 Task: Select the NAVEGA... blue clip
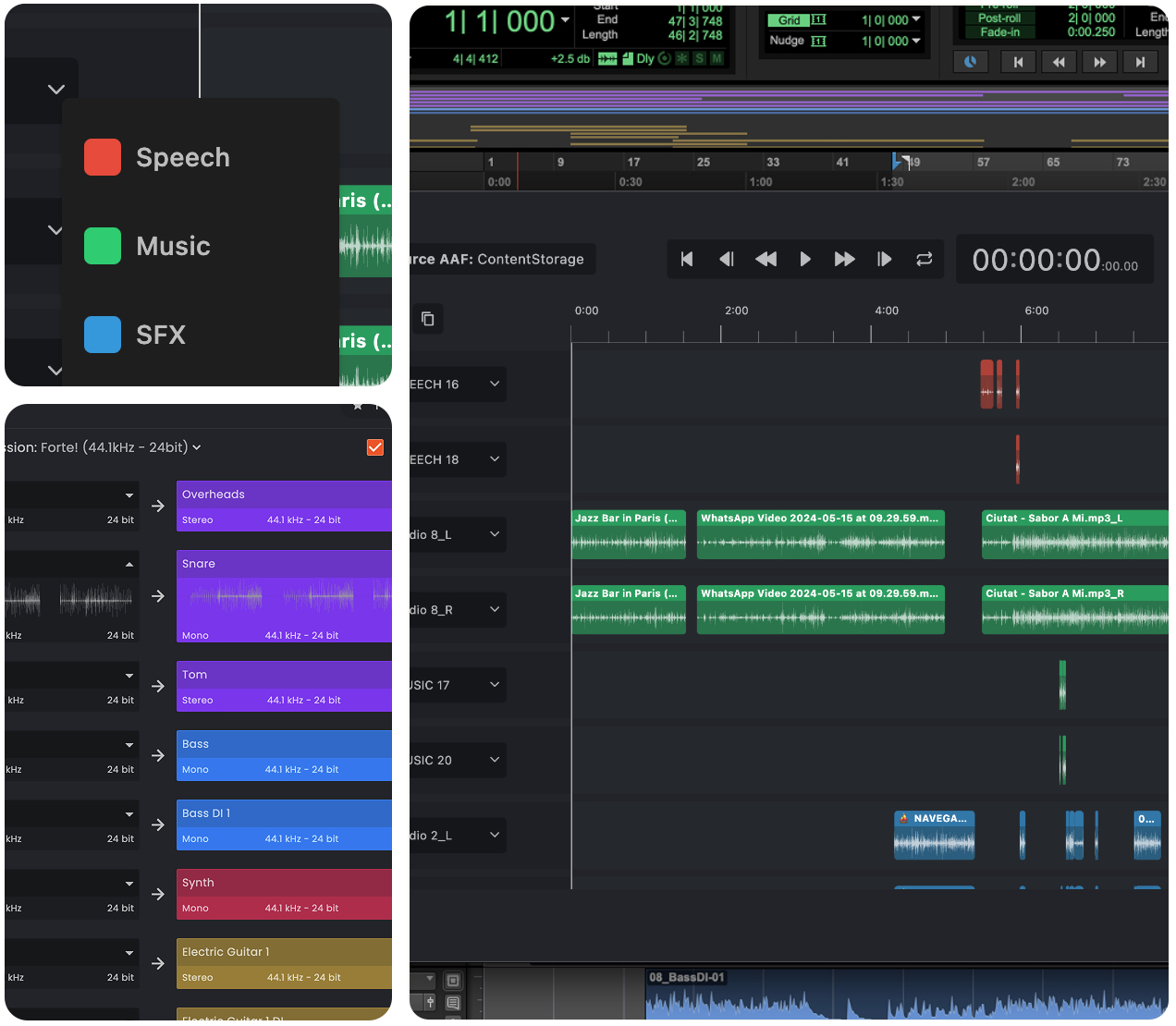click(935, 835)
